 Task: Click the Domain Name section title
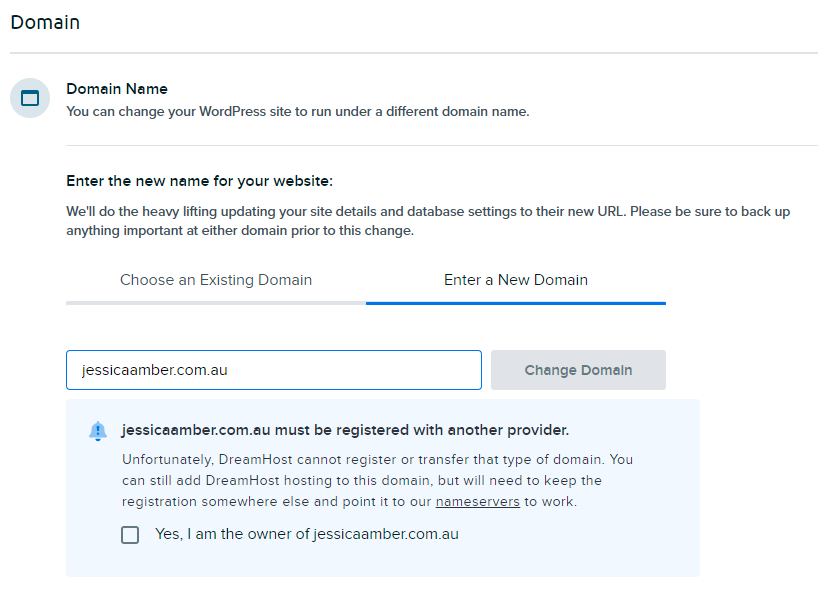[117, 89]
